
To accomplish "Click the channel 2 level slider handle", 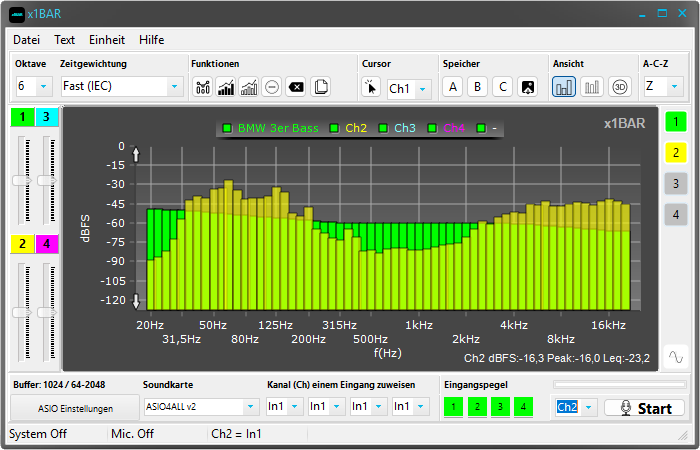I will point(22,312).
